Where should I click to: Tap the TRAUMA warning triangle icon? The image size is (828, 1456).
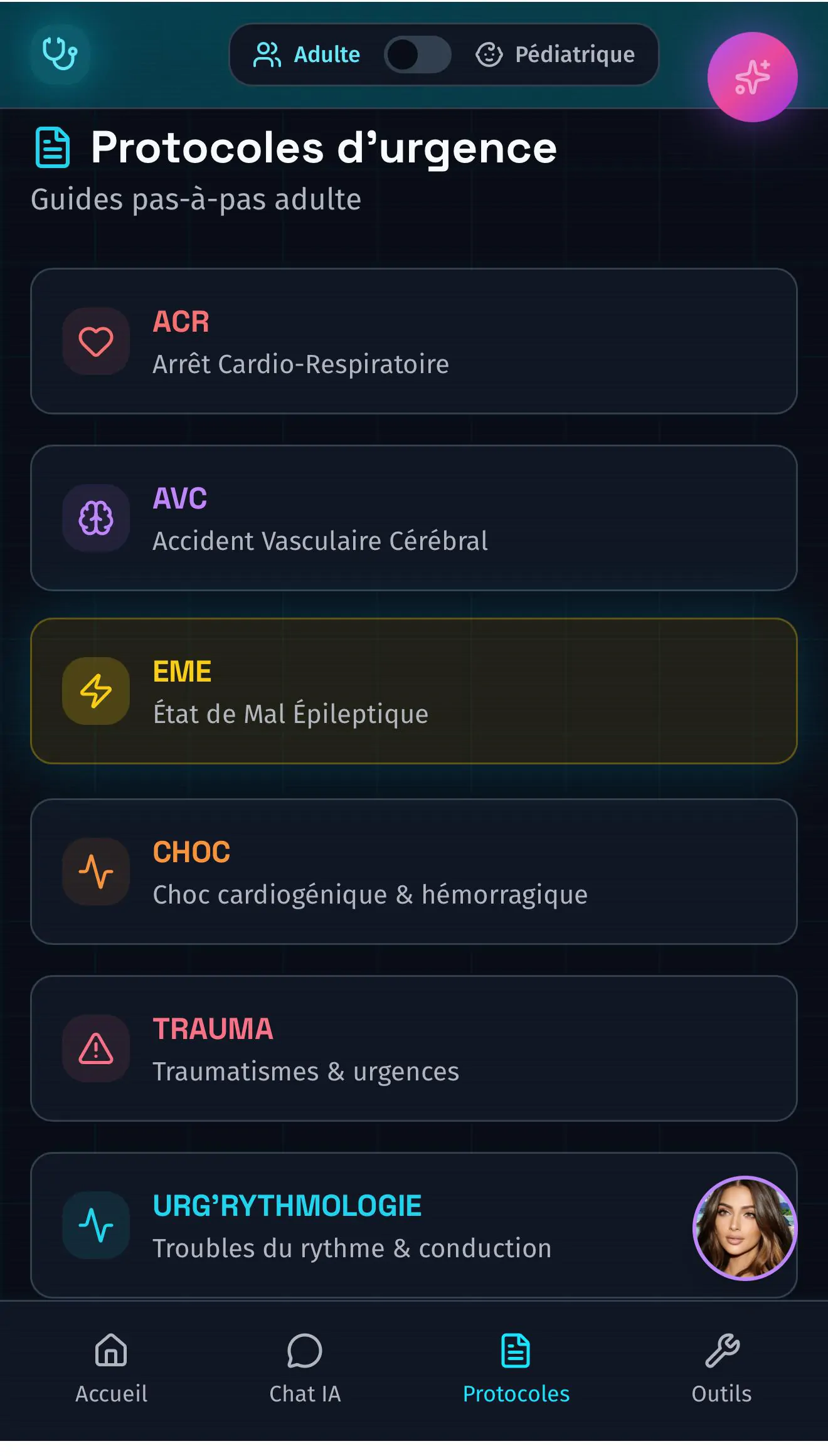[96, 1048]
